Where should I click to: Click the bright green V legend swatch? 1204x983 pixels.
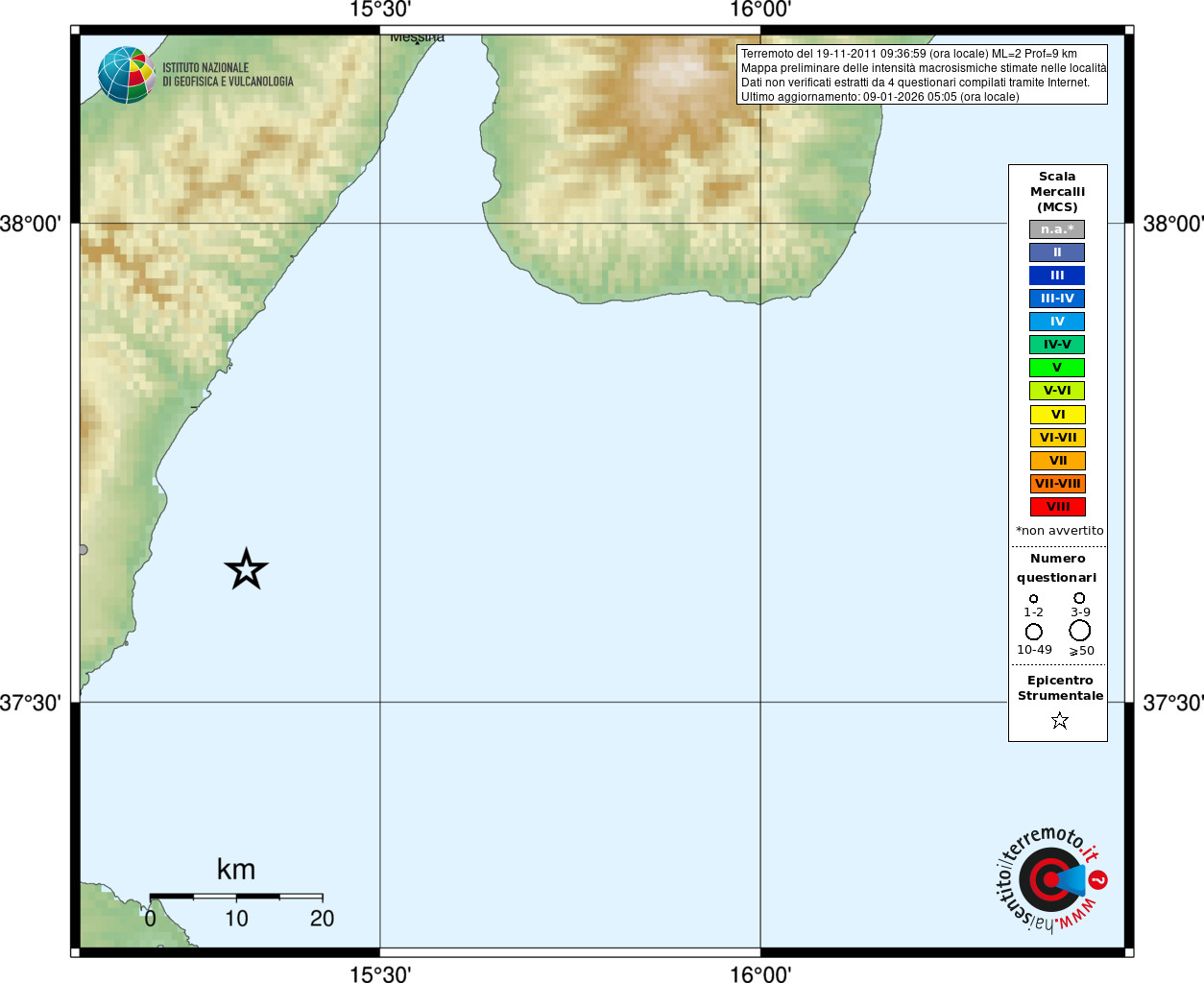click(x=1057, y=368)
